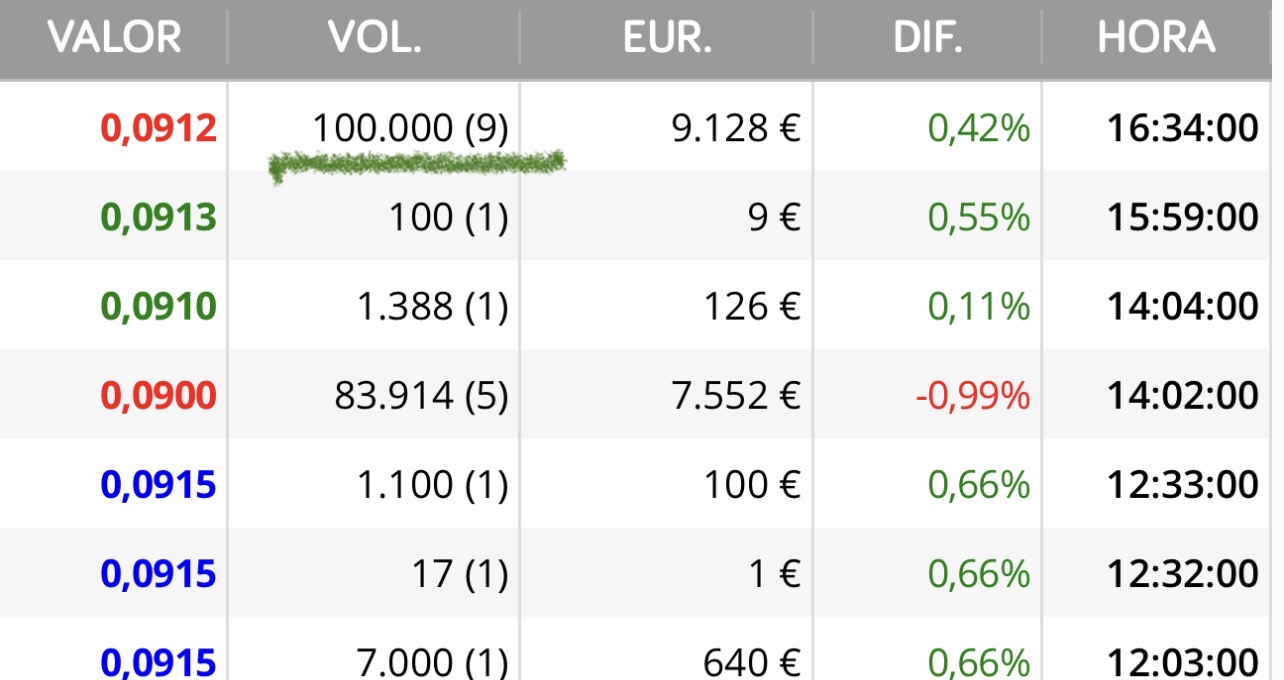Image resolution: width=1284 pixels, height=680 pixels.
Task: Click the green 0,0913 price value
Action: [159, 218]
